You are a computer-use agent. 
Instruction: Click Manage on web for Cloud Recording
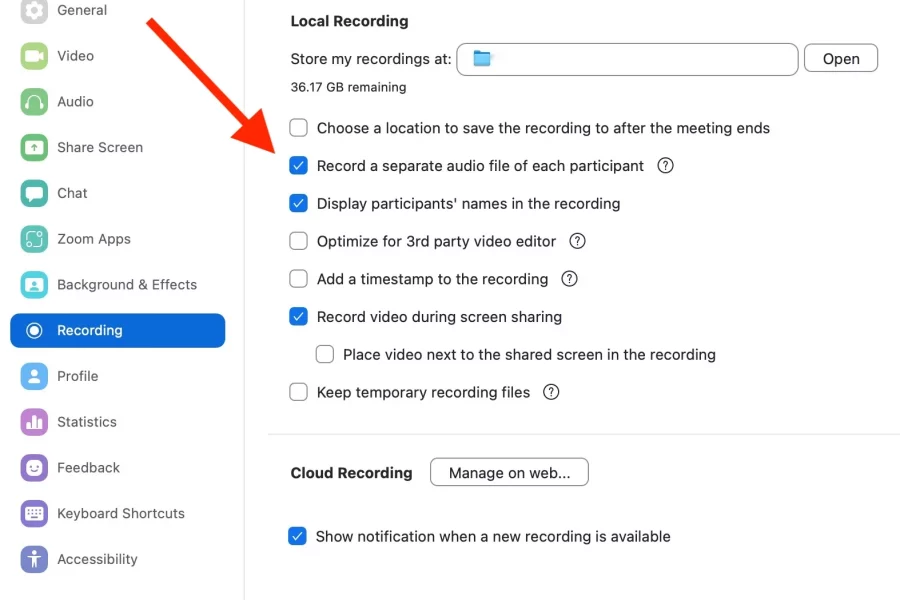509,472
